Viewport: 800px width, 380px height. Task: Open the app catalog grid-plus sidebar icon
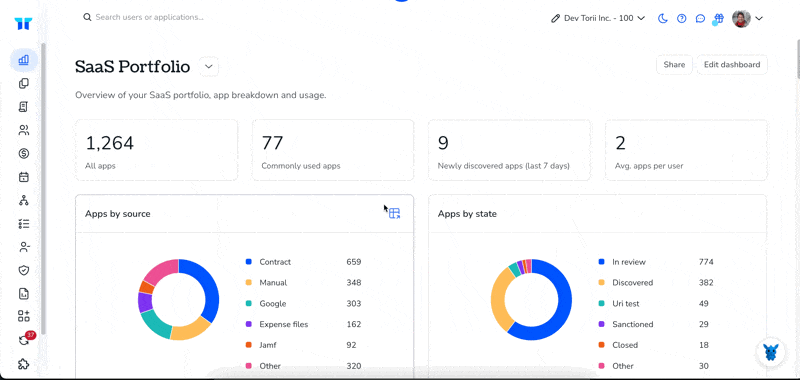[23, 316]
